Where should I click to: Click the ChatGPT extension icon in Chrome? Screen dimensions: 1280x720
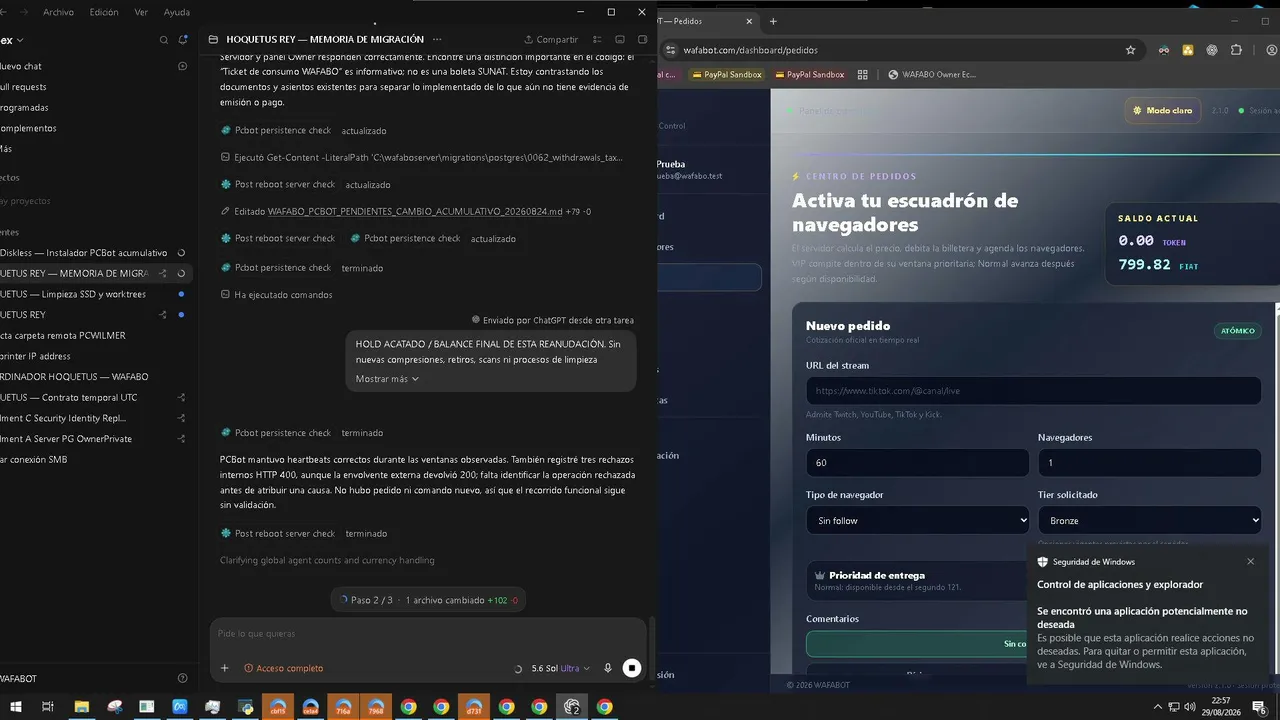(x=1212, y=50)
